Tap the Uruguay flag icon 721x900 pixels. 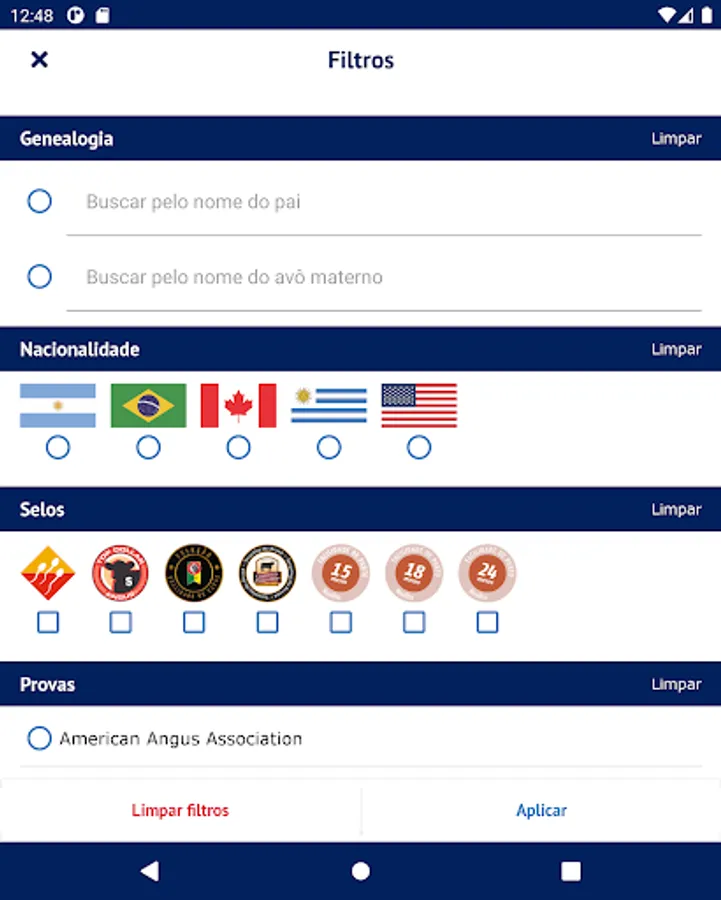coord(329,405)
